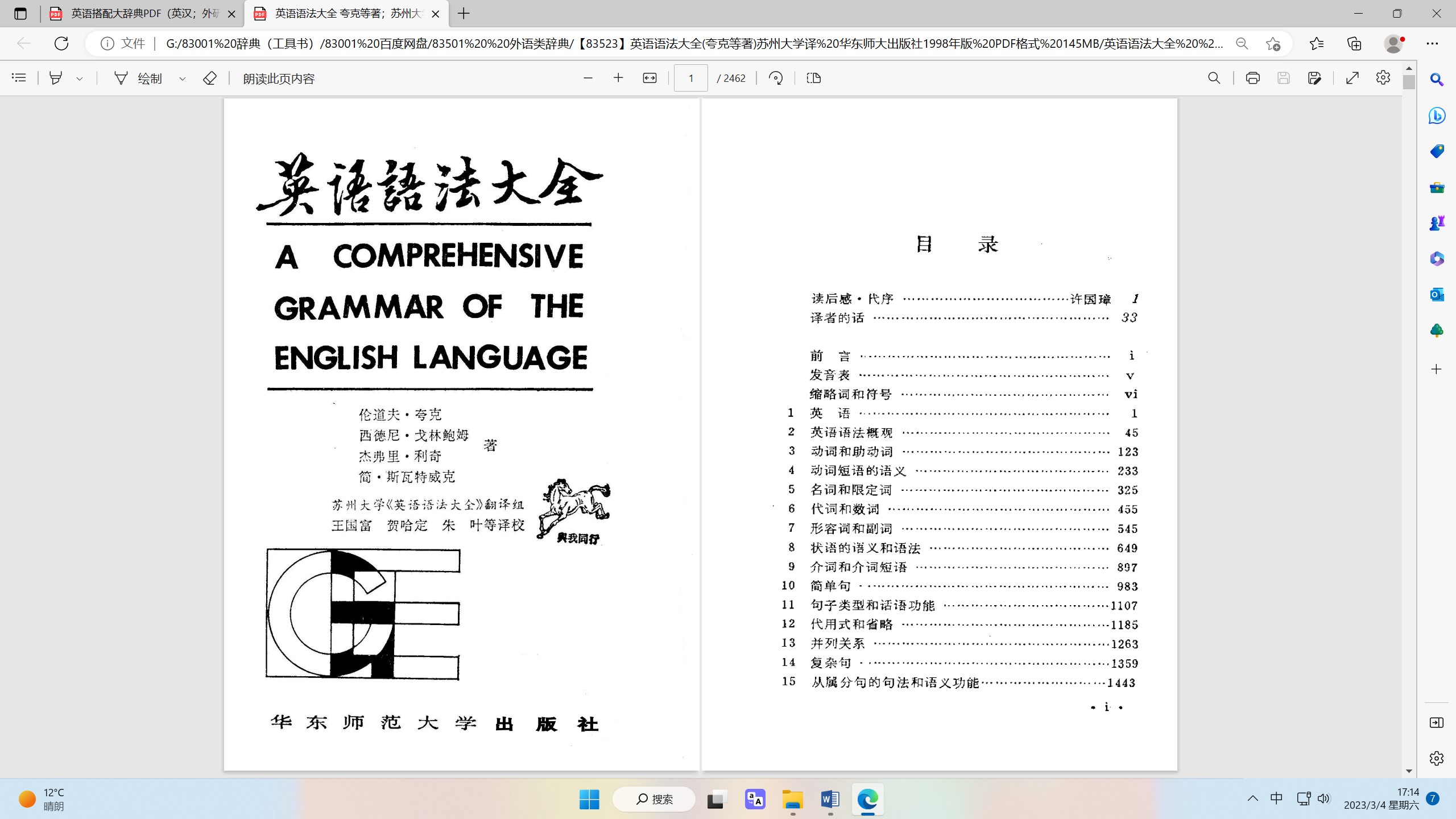1456x819 pixels.
Task: Open the user profile menu
Action: 1393,43
